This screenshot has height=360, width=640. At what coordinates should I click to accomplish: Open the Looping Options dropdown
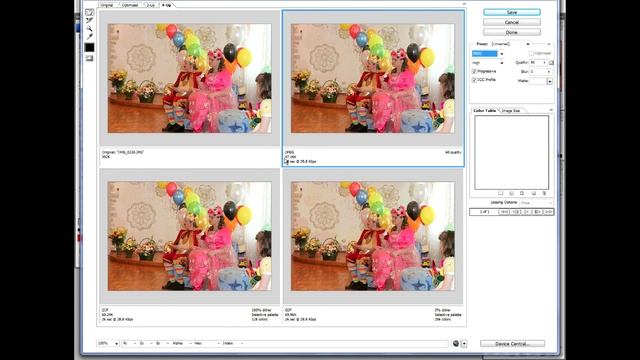(536, 203)
